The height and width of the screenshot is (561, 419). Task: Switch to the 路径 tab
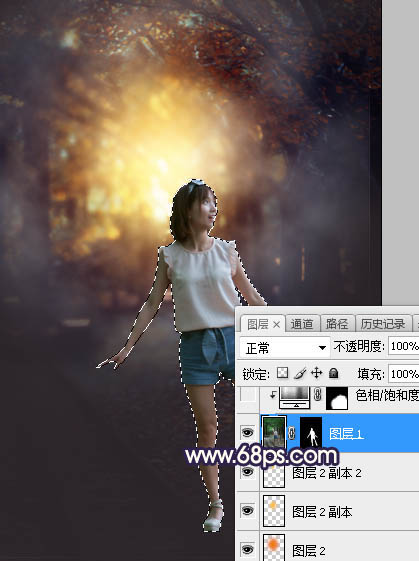(x=337, y=324)
